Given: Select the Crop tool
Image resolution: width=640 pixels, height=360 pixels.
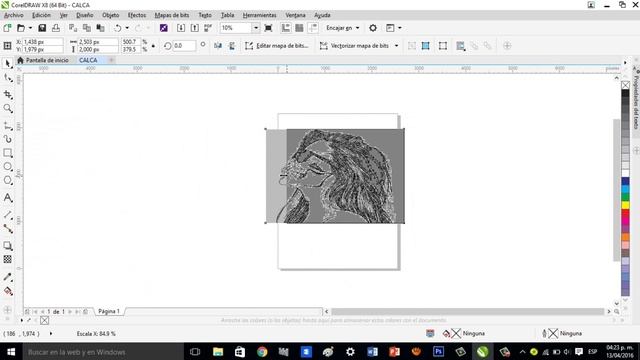Looking at the screenshot, I should coord(8,94).
